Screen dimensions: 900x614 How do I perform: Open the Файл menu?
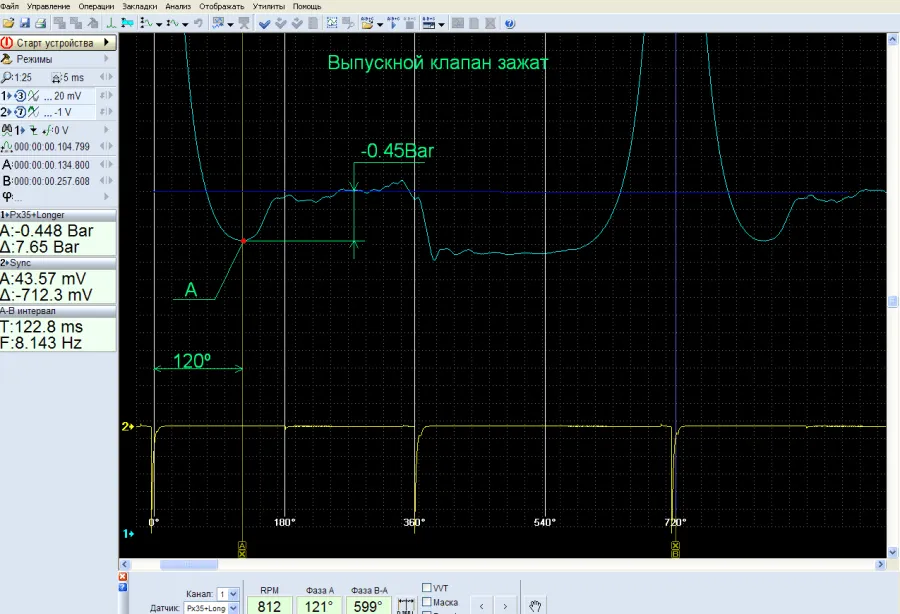tap(10, 6)
